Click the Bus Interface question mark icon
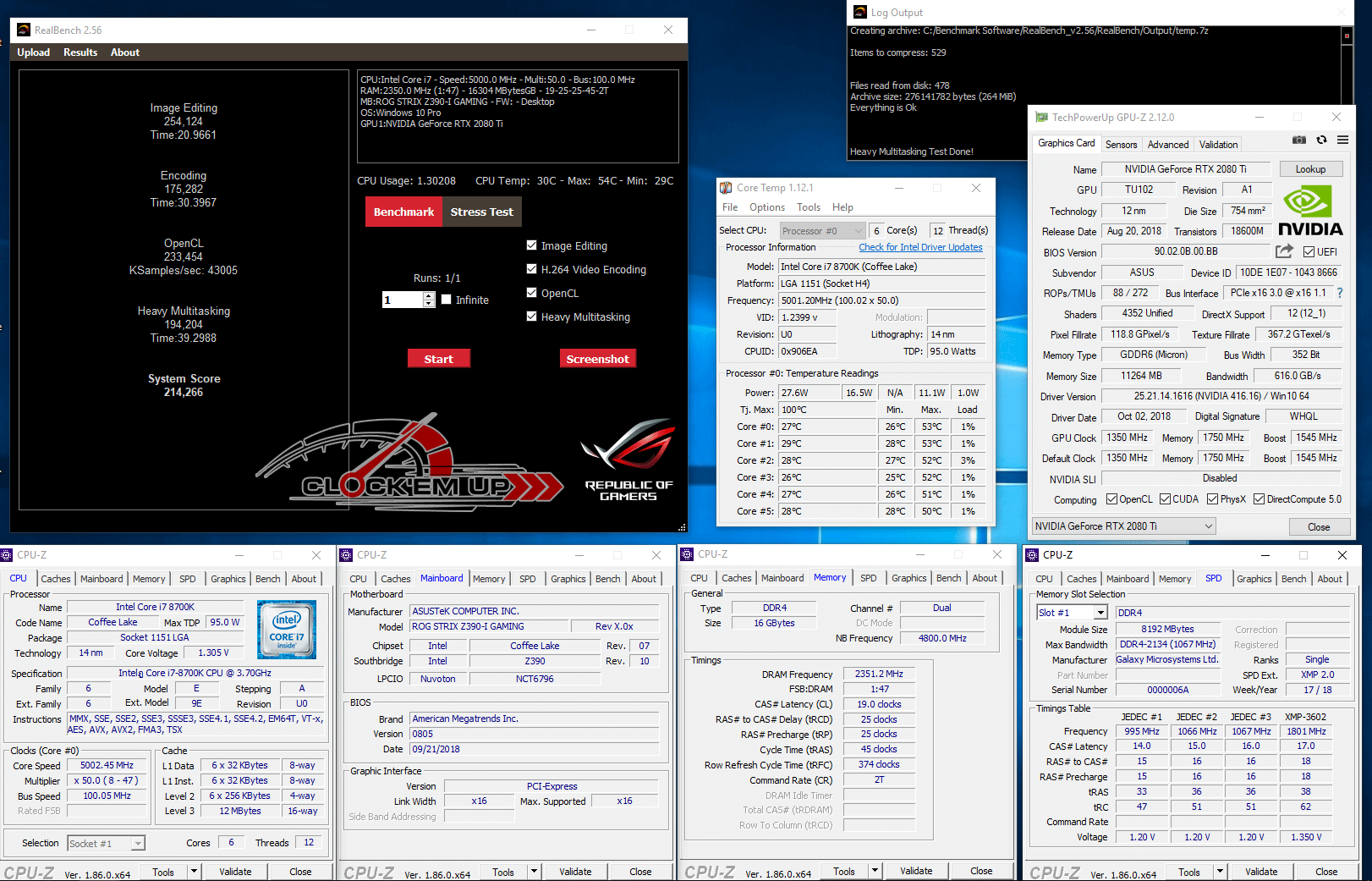The image size is (1372, 881). [1340, 293]
